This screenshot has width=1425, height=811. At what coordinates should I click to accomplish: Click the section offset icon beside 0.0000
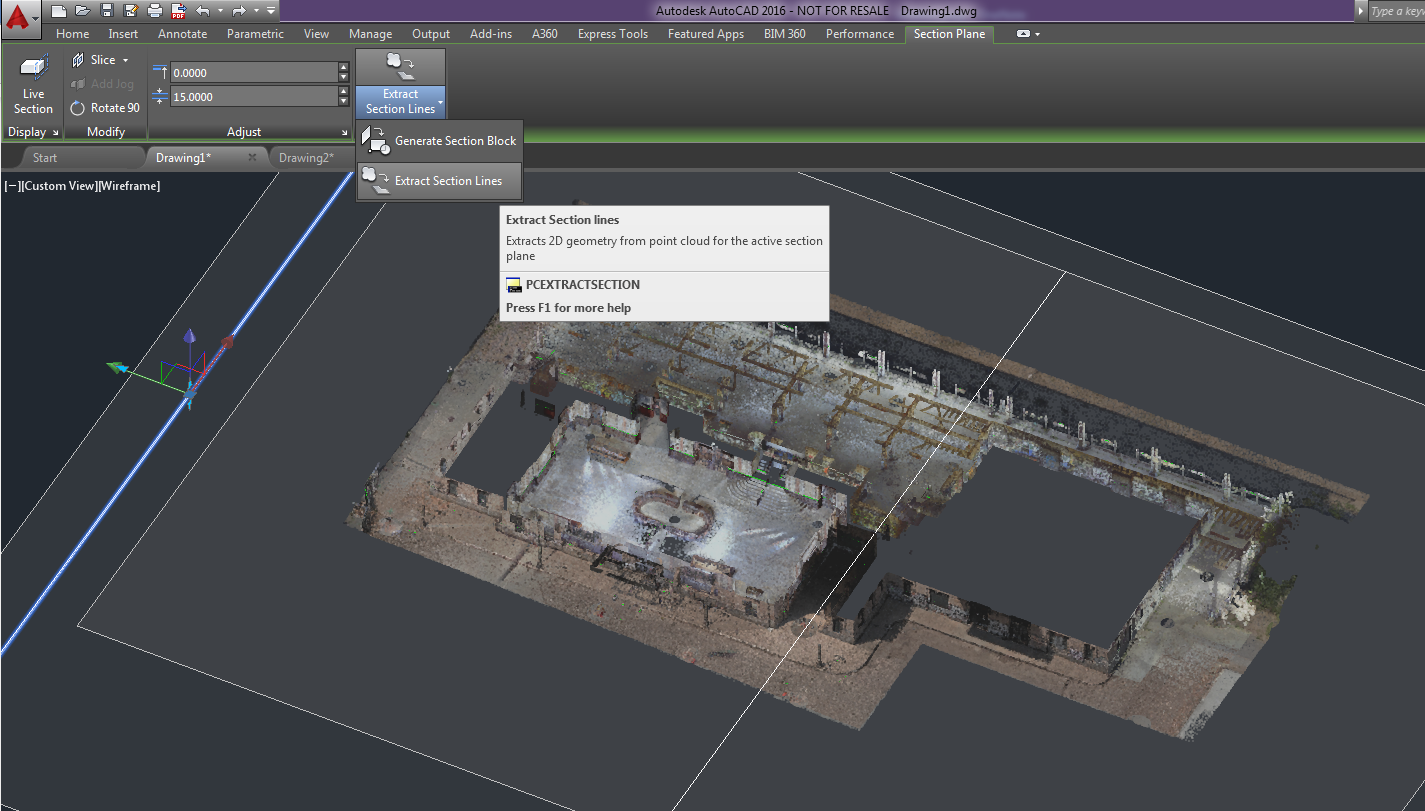[160, 72]
